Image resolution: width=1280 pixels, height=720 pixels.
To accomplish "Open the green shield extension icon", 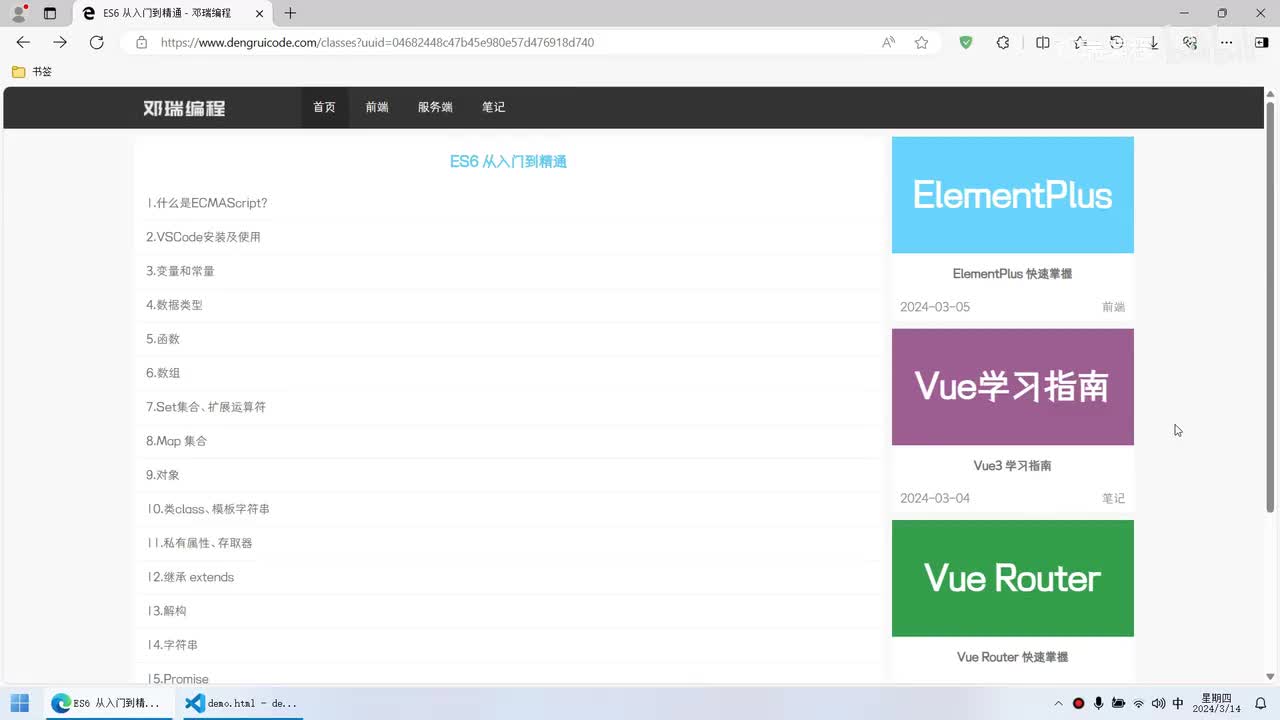I will coord(965,42).
